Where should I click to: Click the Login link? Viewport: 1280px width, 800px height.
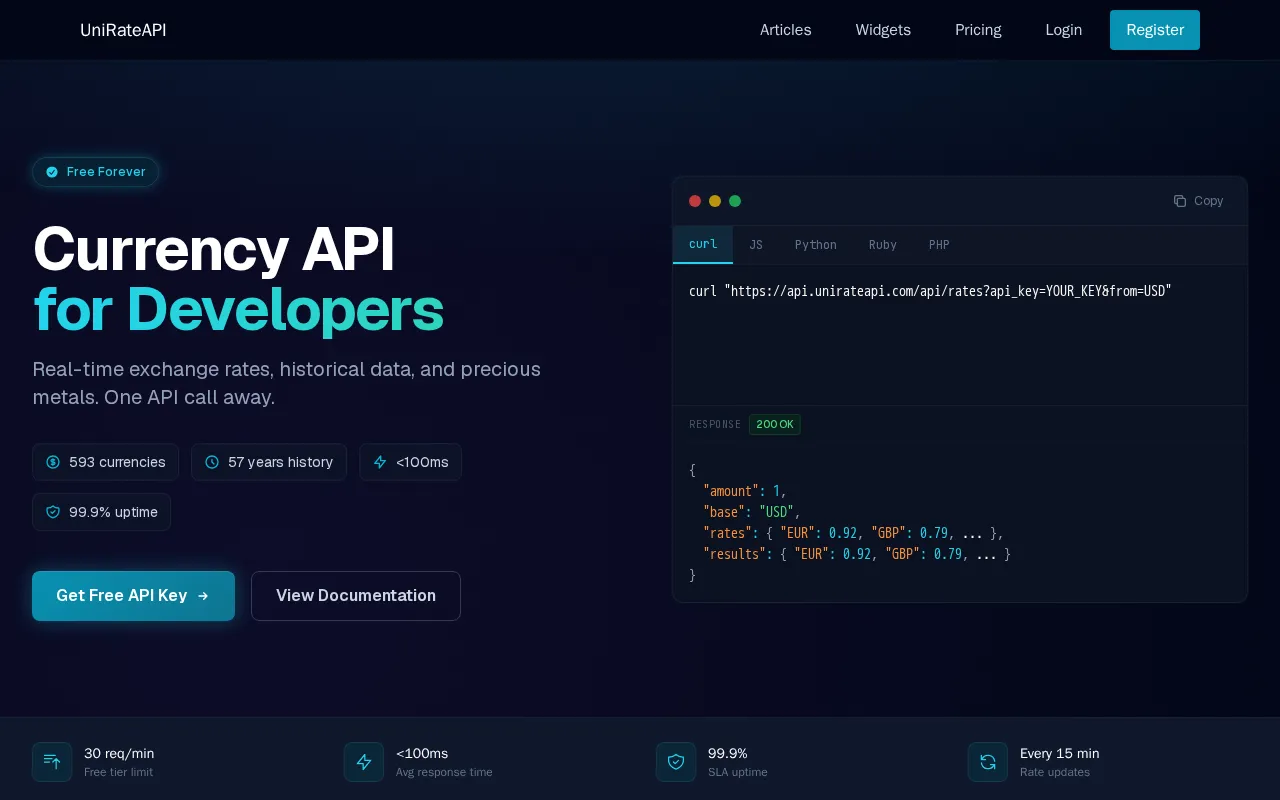tap(1063, 30)
